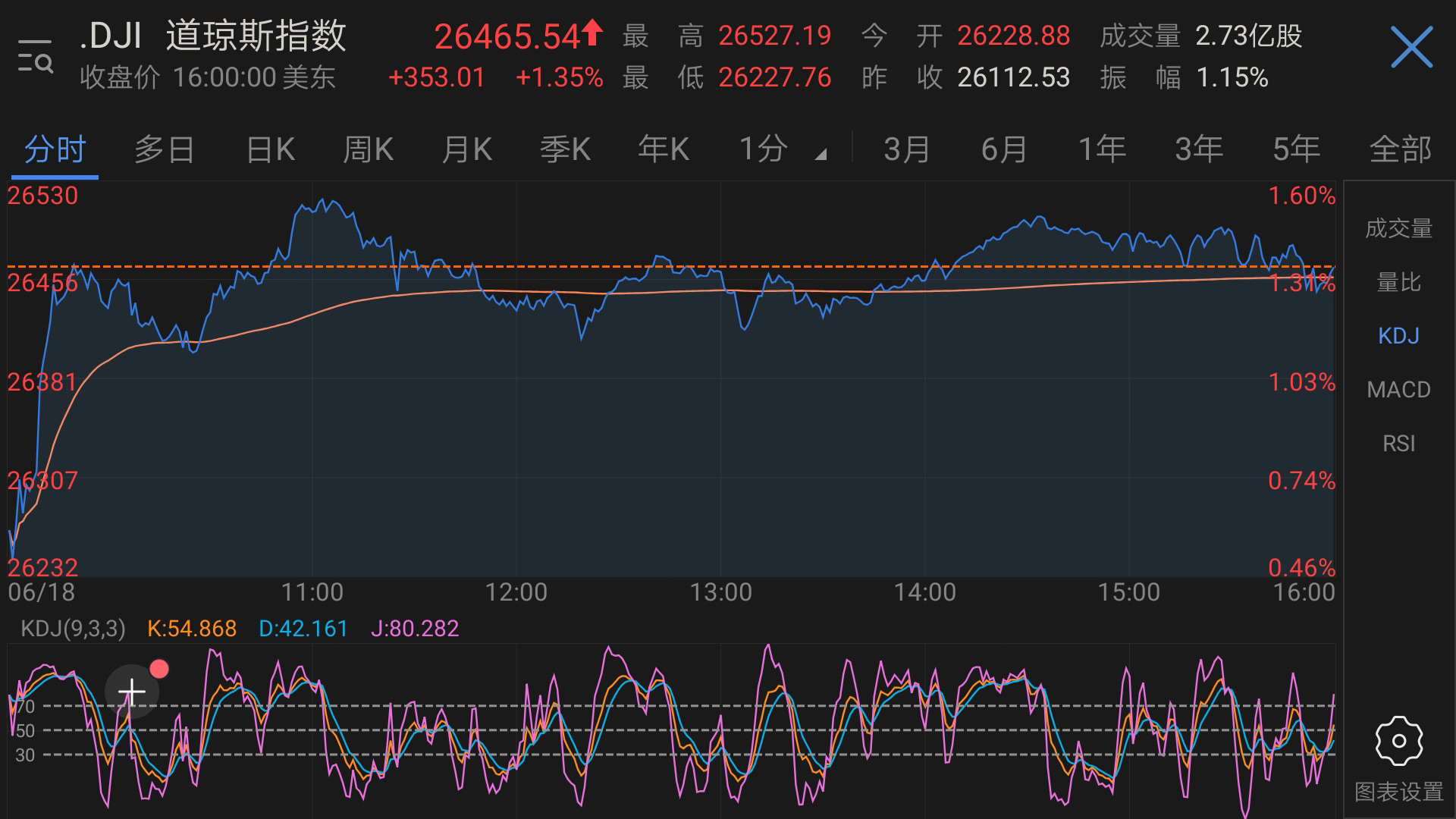Screen dimensions: 1456x819
Task: Select the 周K chart tab
Action: point(368,149)
